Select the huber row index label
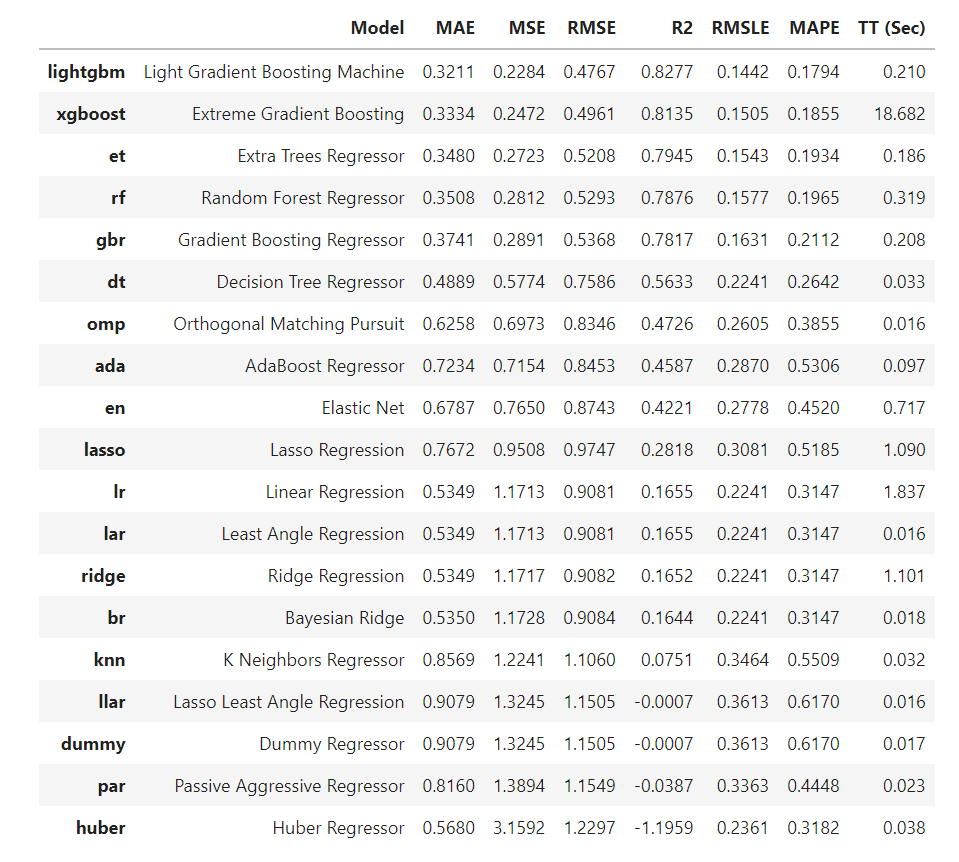The width and height of the screenshot is (959, 862). [x=100, y=828]
